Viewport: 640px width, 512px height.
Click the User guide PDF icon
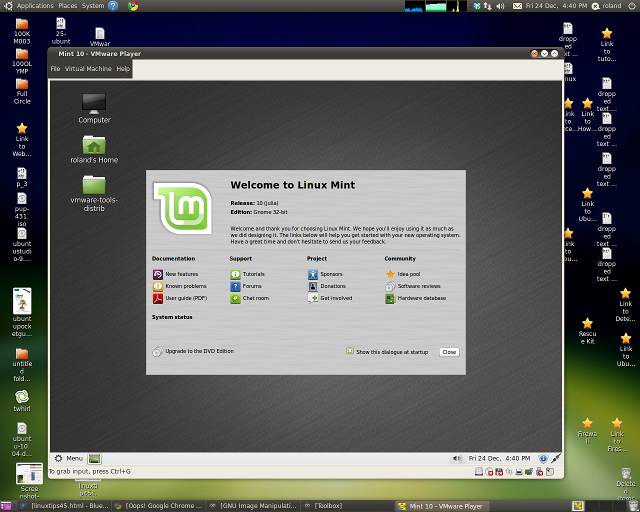click(158, 298)
